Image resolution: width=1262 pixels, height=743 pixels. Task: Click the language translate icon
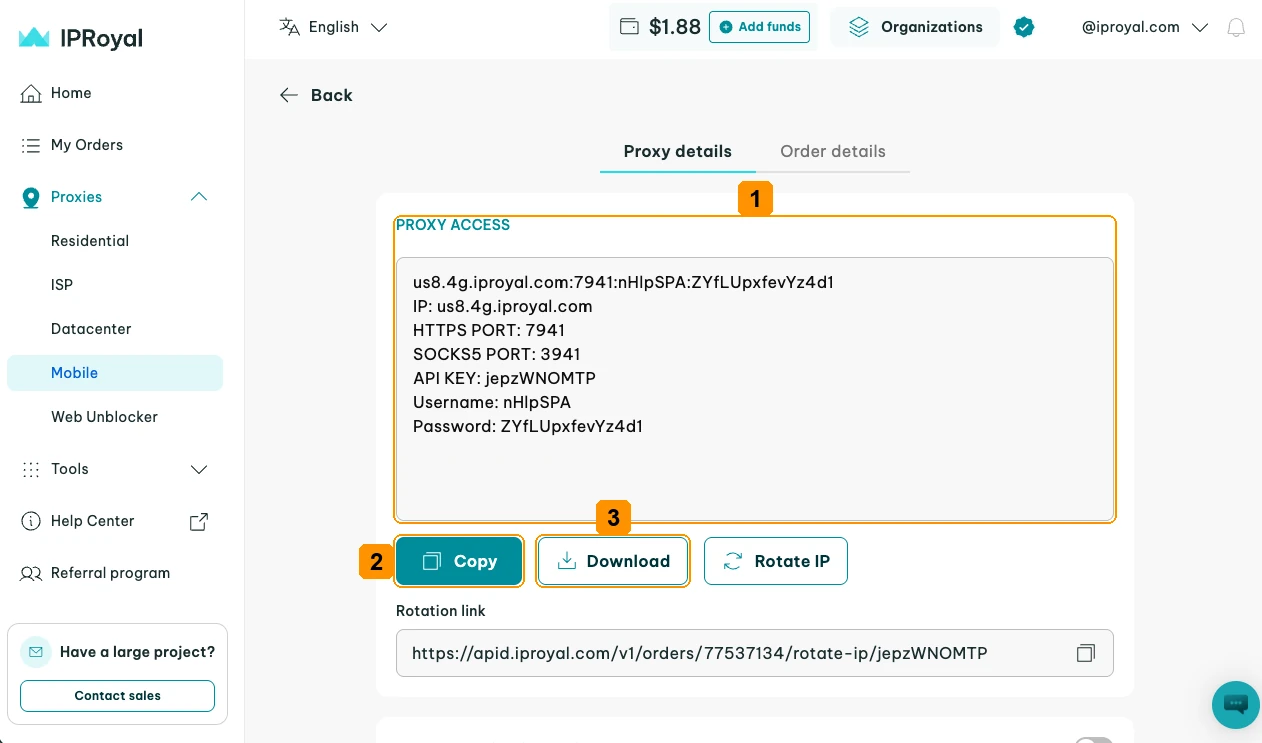point(289,27)
